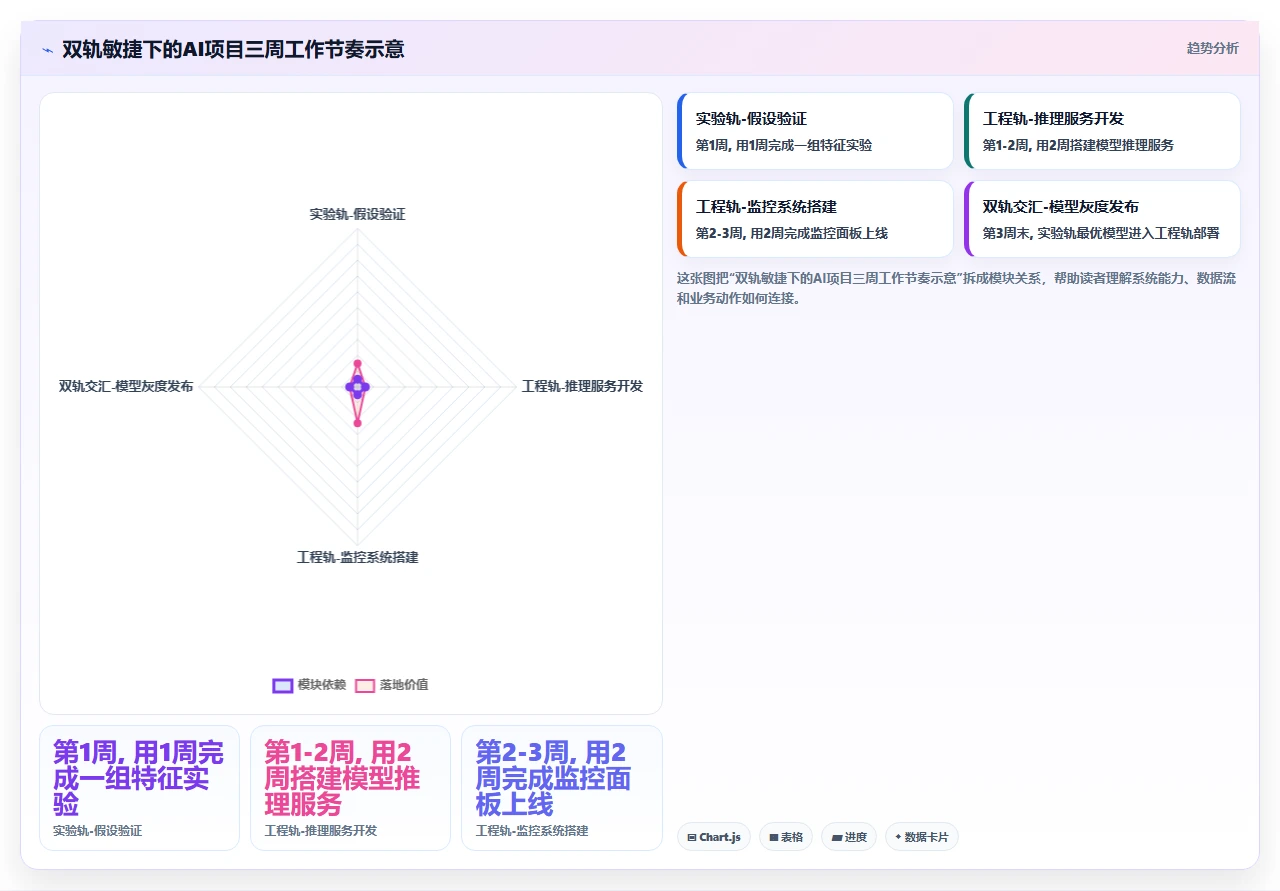Click the 第2-3周 stat card
Viewport: 1280px width, 891px height.
[562, 788]
